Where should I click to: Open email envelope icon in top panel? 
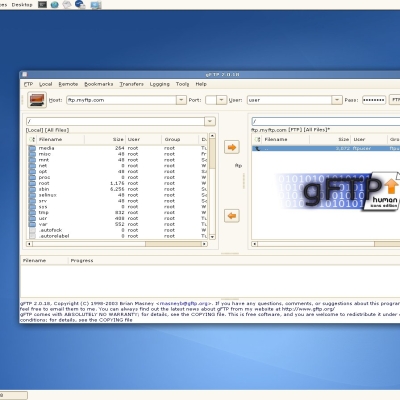[67, 5]
